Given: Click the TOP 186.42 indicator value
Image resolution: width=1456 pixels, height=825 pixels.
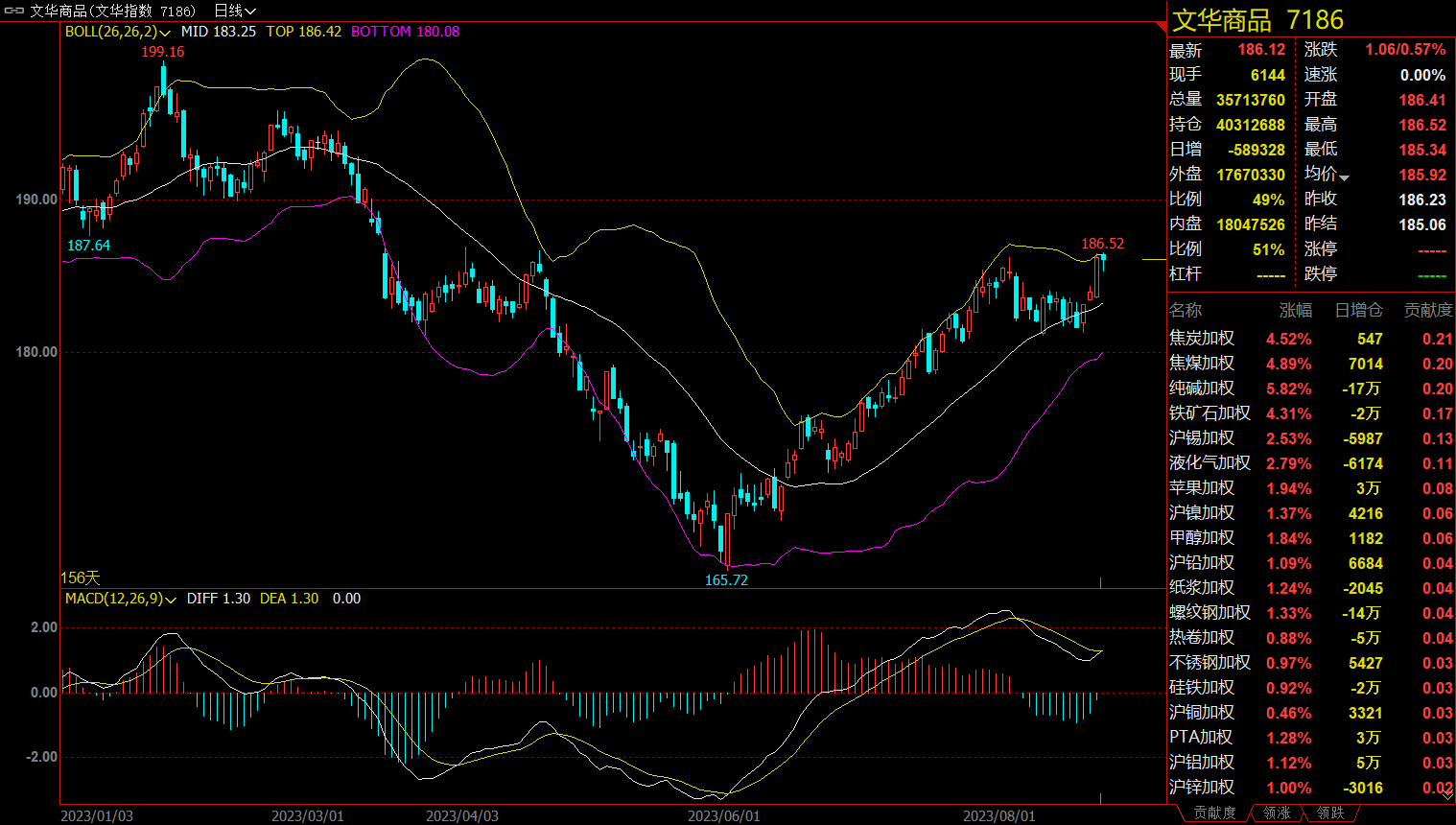Looking at the screenshot, I should pyautogui.click(x=304, y=32).
